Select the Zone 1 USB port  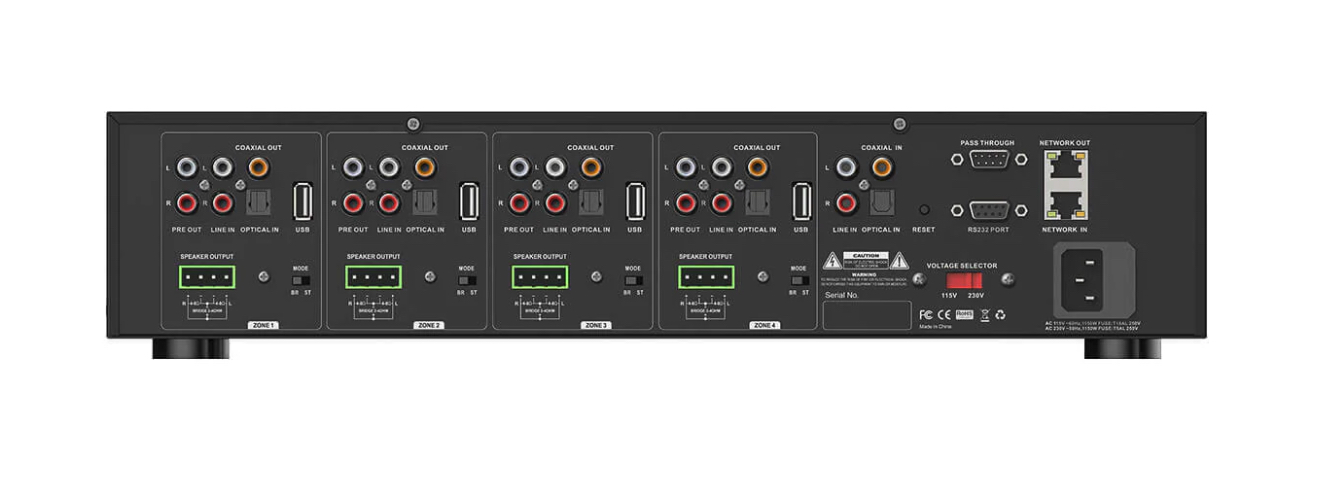(x=302, y=202)
